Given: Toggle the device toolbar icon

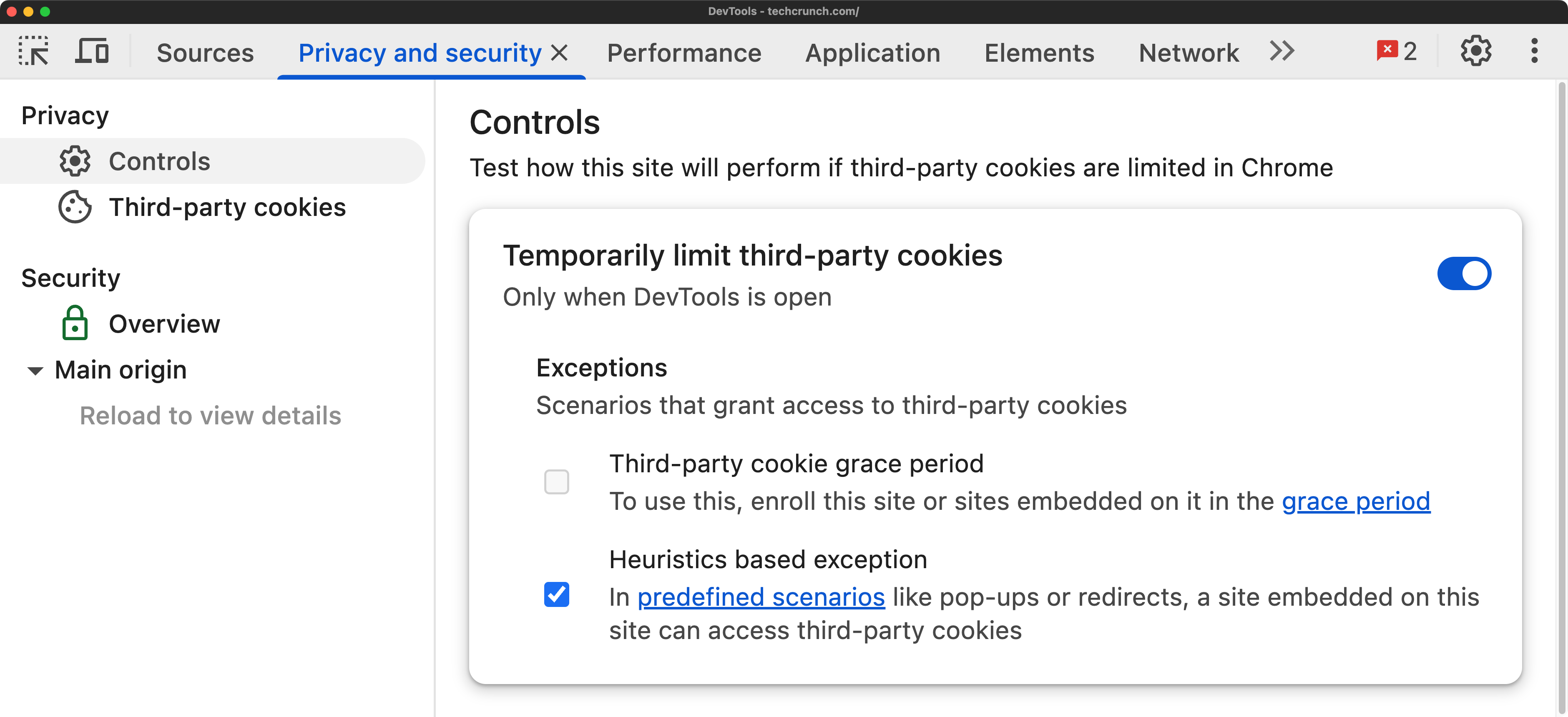Looking at the screenshot, I should coord(92,52).
